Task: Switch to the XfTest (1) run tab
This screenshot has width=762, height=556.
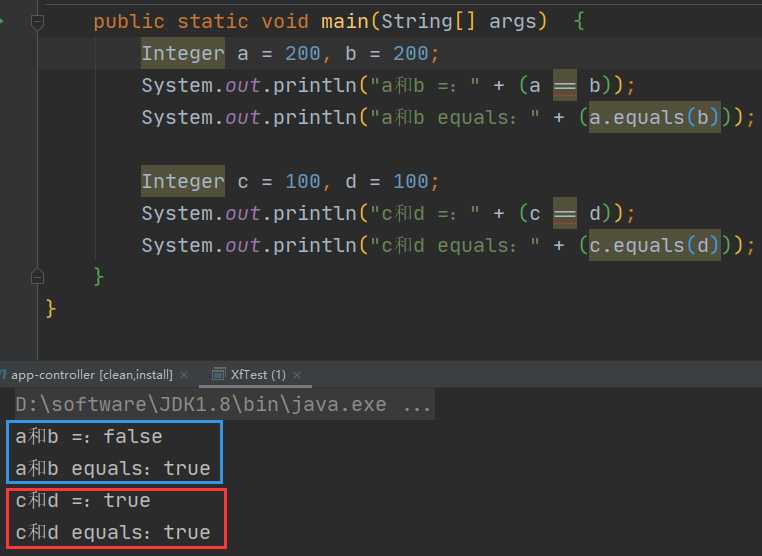Action: [258, 374]
